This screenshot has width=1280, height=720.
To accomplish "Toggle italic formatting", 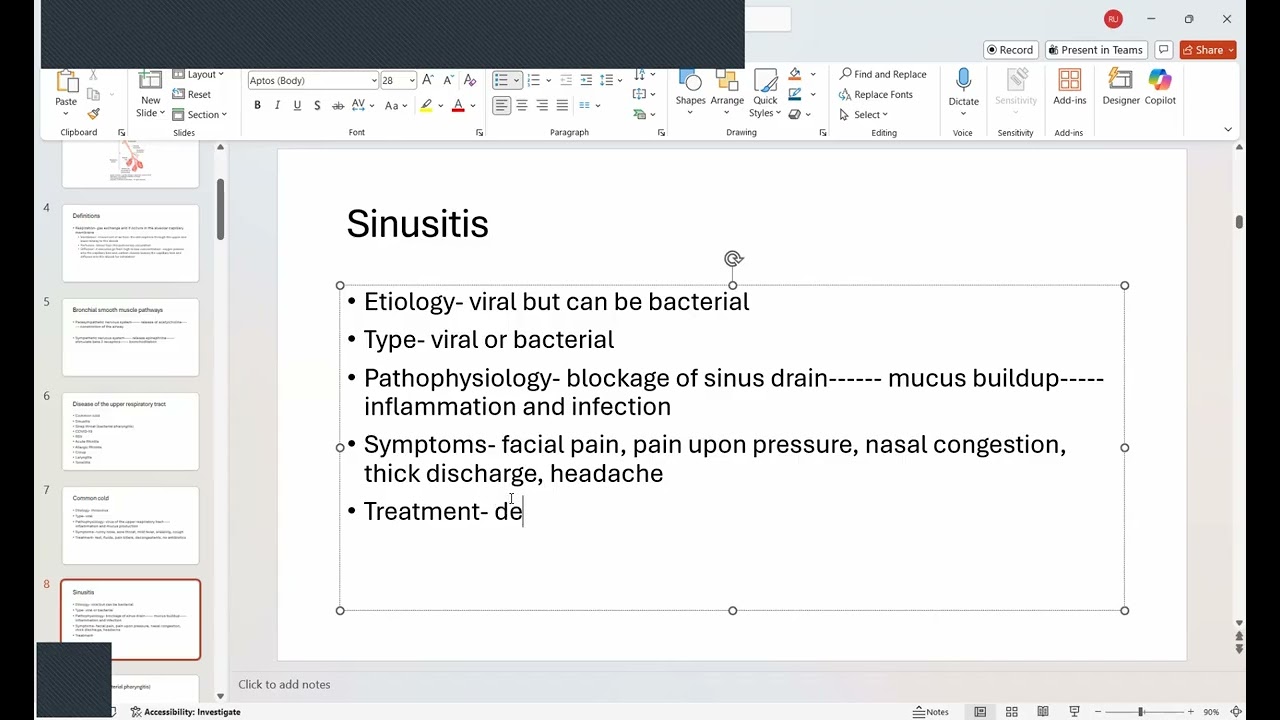I will pos(277,105).
